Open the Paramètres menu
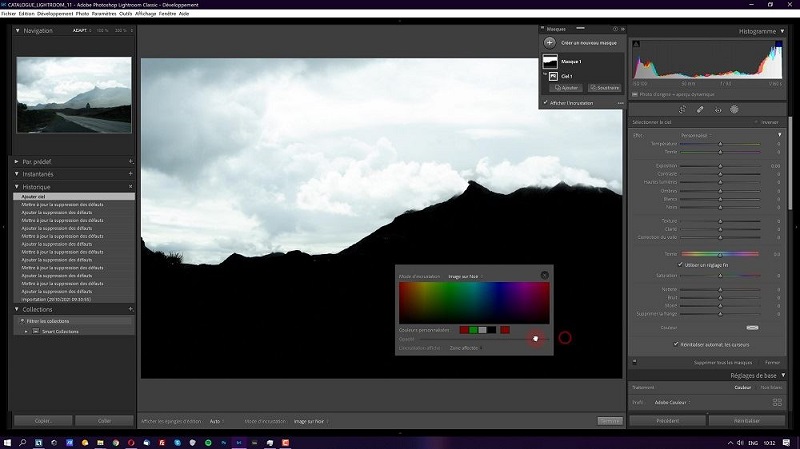800x449 pixels. [104, 14]
